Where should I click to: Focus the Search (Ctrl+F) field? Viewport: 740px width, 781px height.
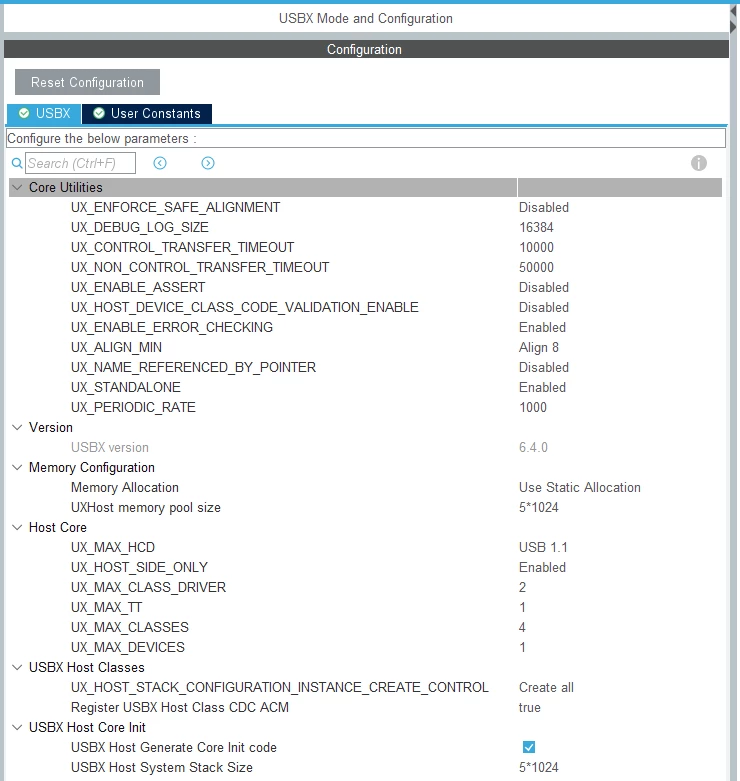pos(80,163)
